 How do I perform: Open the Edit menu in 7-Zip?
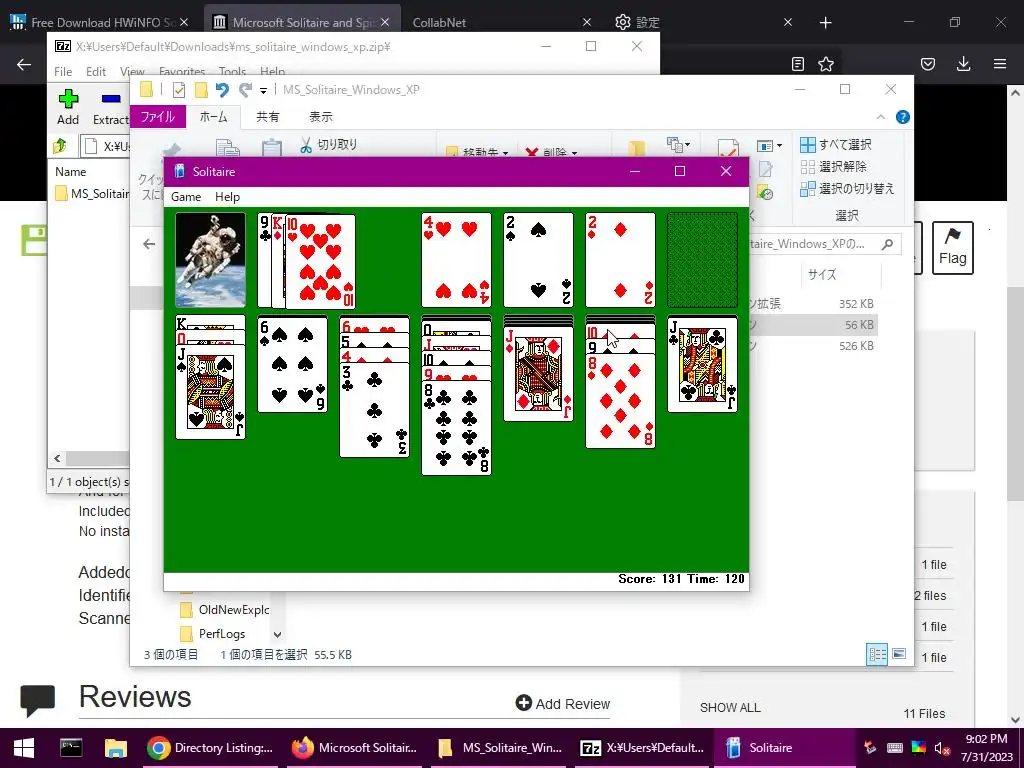96,71
